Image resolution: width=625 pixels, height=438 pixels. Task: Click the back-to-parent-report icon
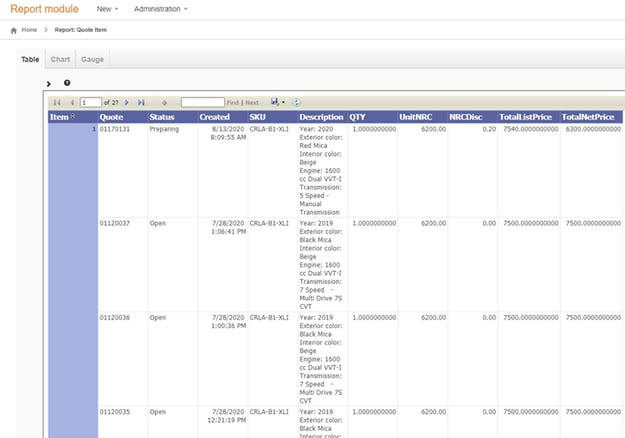pyautogui.click(x=164, y=103)
